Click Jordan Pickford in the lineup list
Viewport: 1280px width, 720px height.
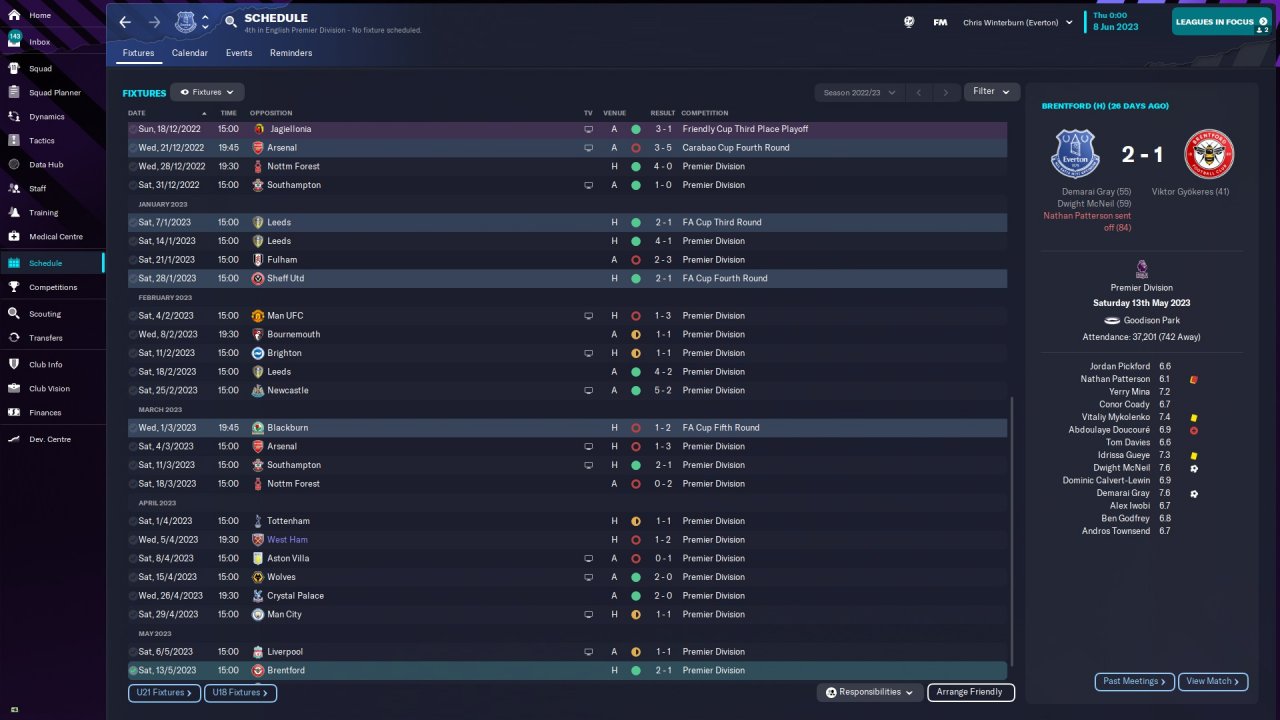(1120, 367)
